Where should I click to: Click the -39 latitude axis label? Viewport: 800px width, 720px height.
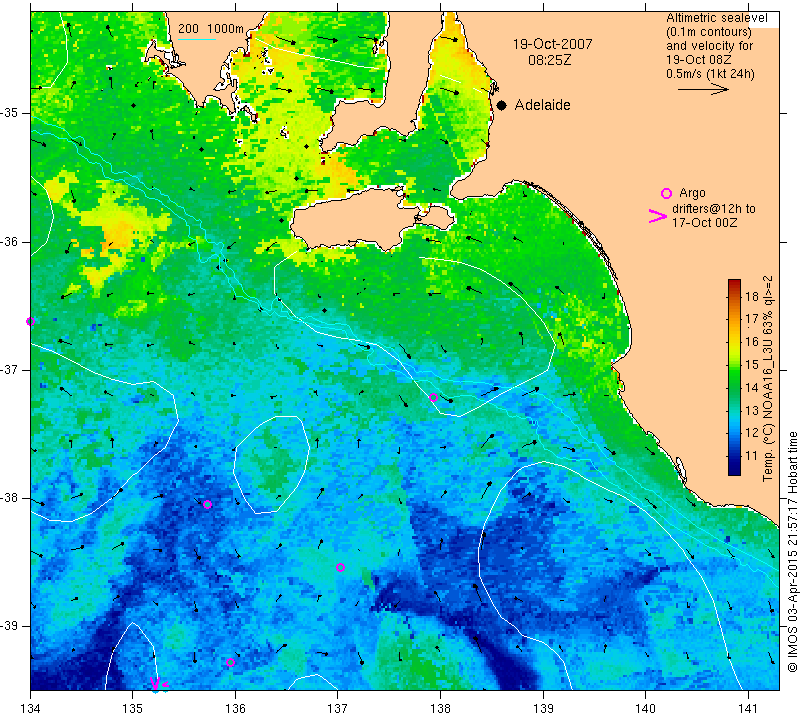coord(9,626)
